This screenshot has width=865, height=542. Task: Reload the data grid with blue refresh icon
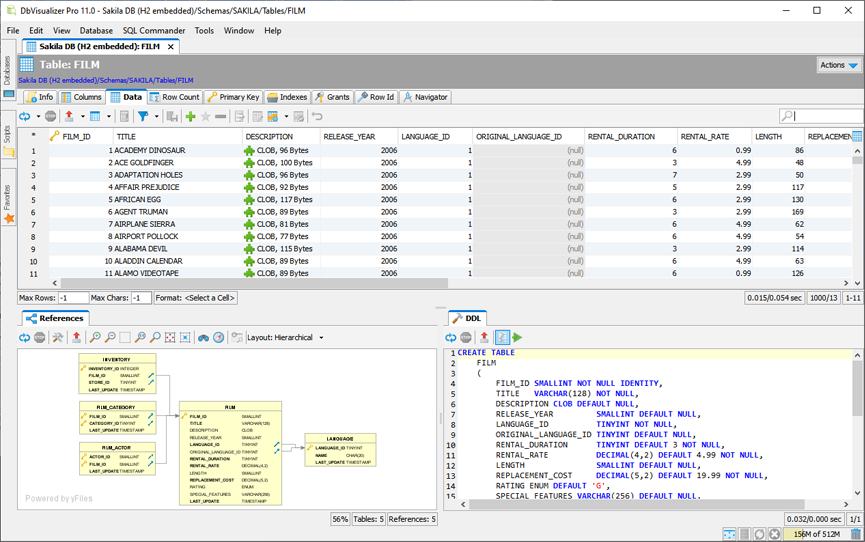click(25, 116)
